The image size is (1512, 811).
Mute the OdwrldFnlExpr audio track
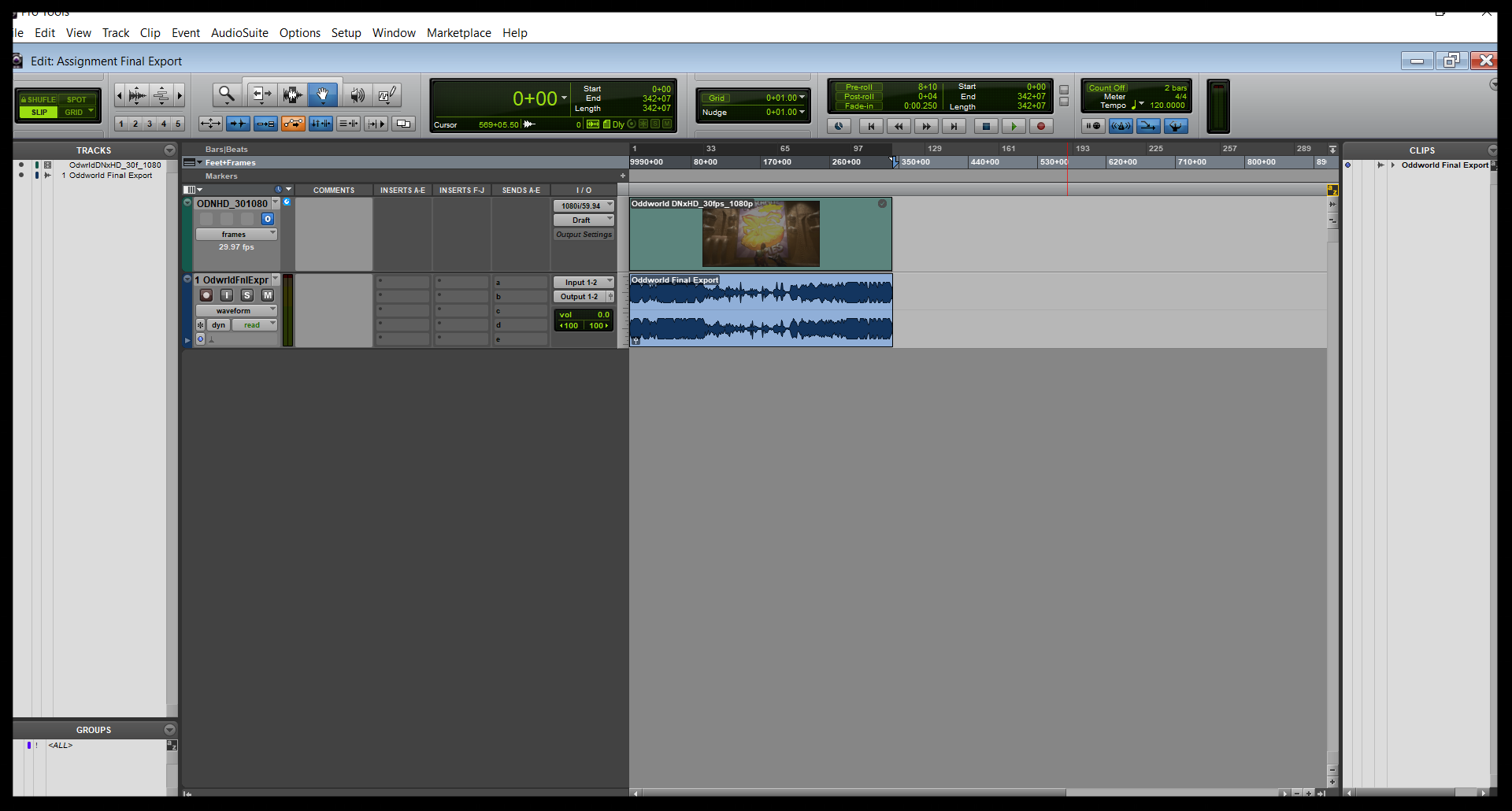pyautogui.click(x=268, y=295)
